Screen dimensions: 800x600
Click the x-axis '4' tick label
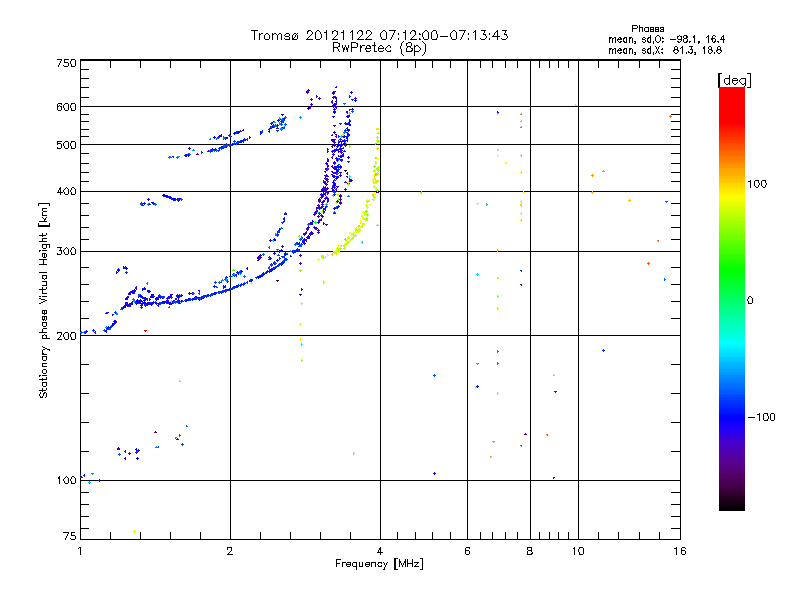380,551
